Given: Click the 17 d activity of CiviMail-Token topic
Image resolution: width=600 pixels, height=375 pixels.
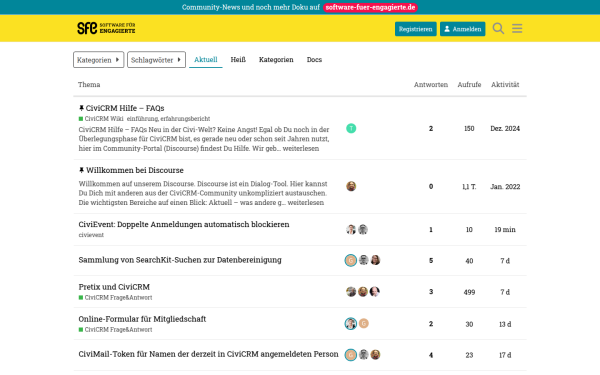Looking at the screenshot, I should coord(505,355).
